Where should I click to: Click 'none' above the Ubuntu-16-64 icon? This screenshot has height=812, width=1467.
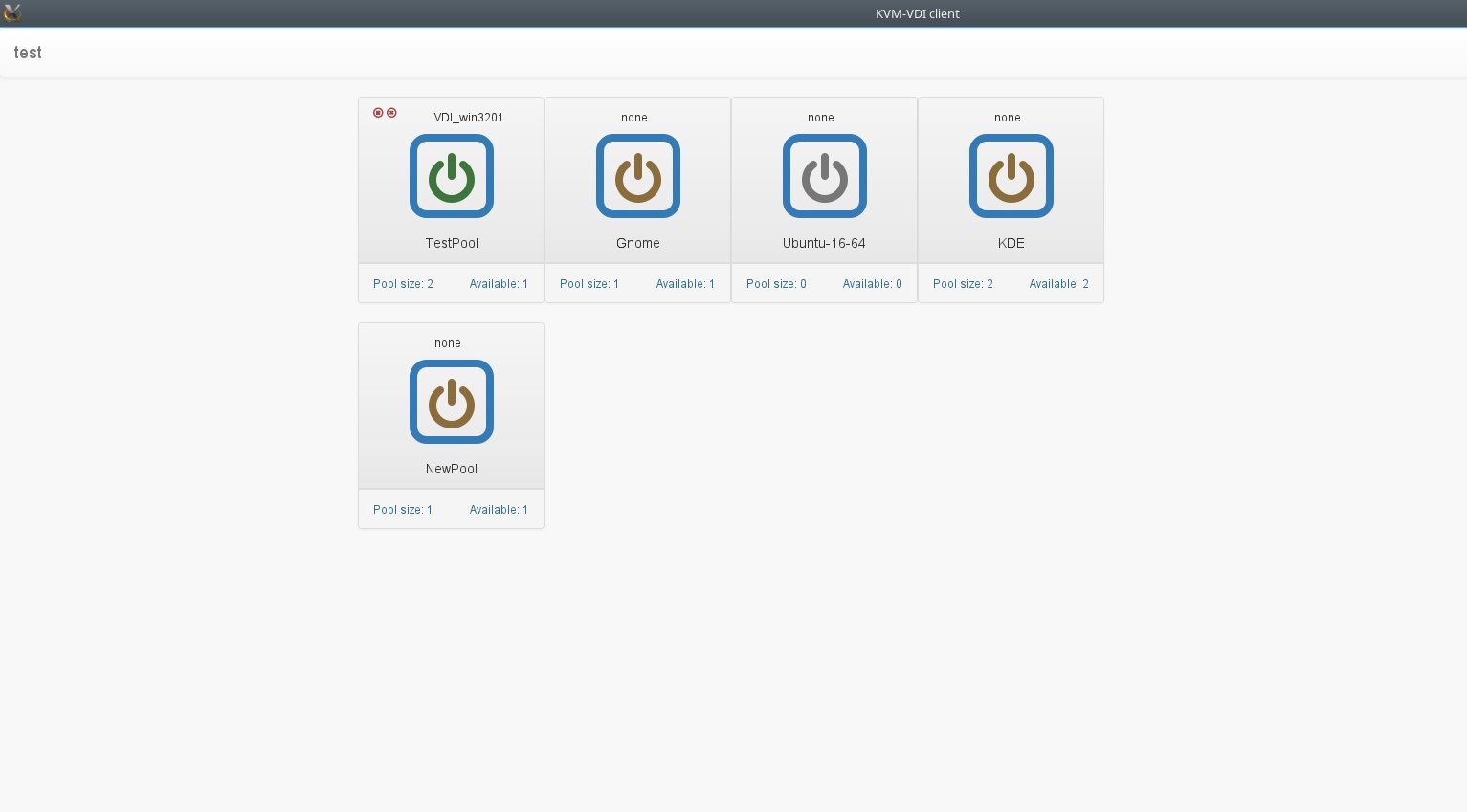click(821, 118)
